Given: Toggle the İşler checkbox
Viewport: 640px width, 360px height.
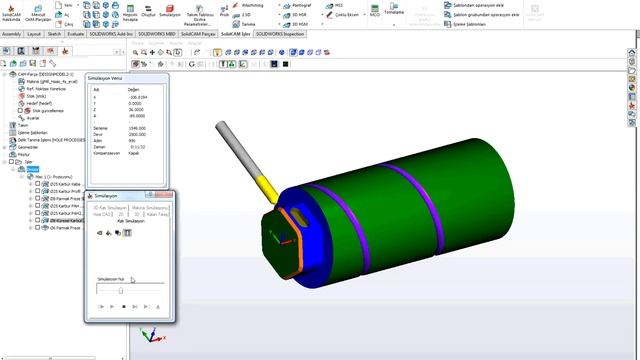Looking at the screenshot, I should [x=11, y=162].
